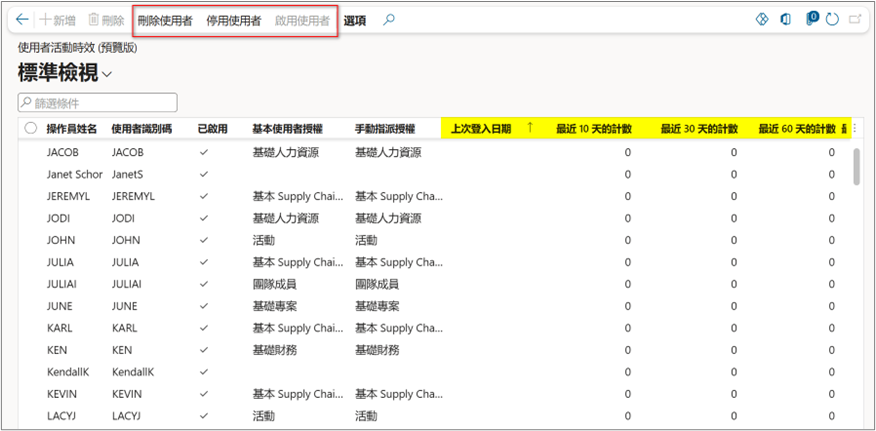Screen dimensions: 876x431
Task: Select the 停用使用者 action
Action: [x=234, y=20]
